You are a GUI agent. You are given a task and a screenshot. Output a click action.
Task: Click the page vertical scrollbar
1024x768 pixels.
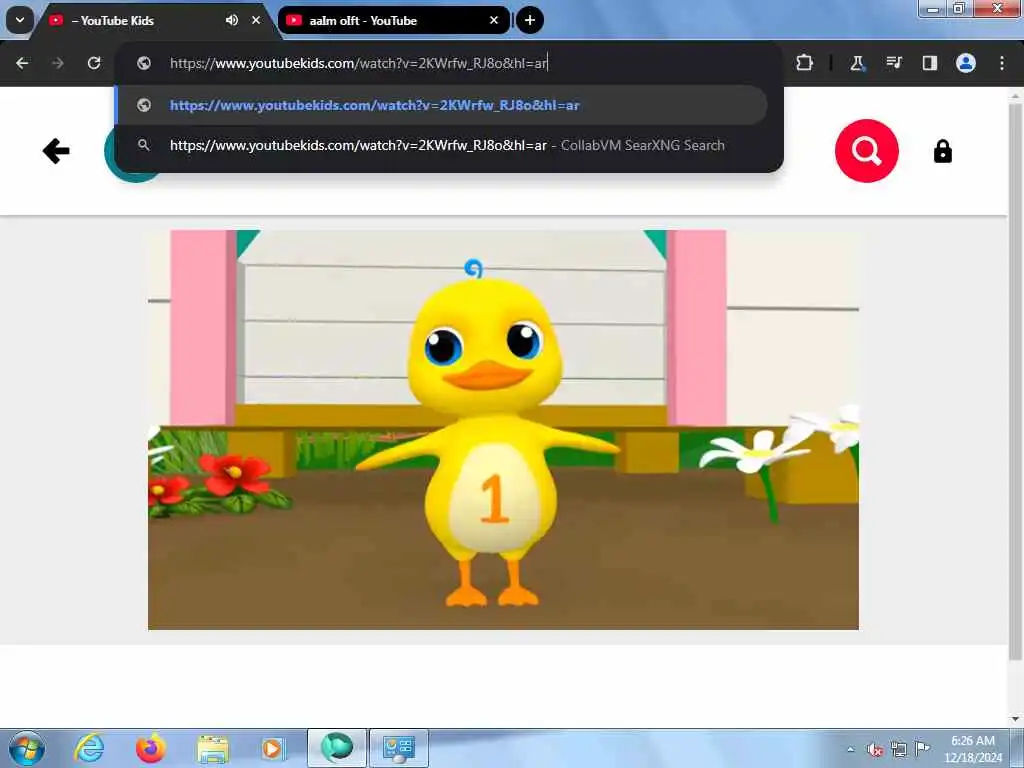click(x=1015, y=382)
